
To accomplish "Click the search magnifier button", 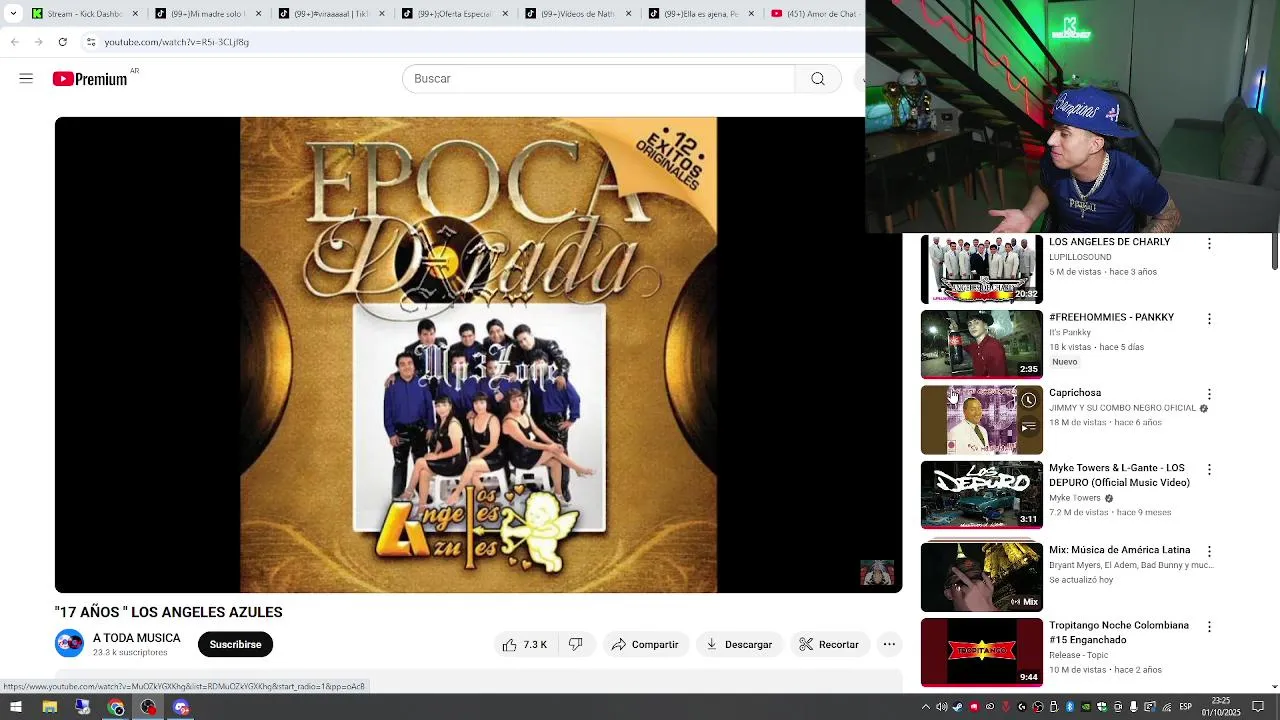I will coord(818,79).
